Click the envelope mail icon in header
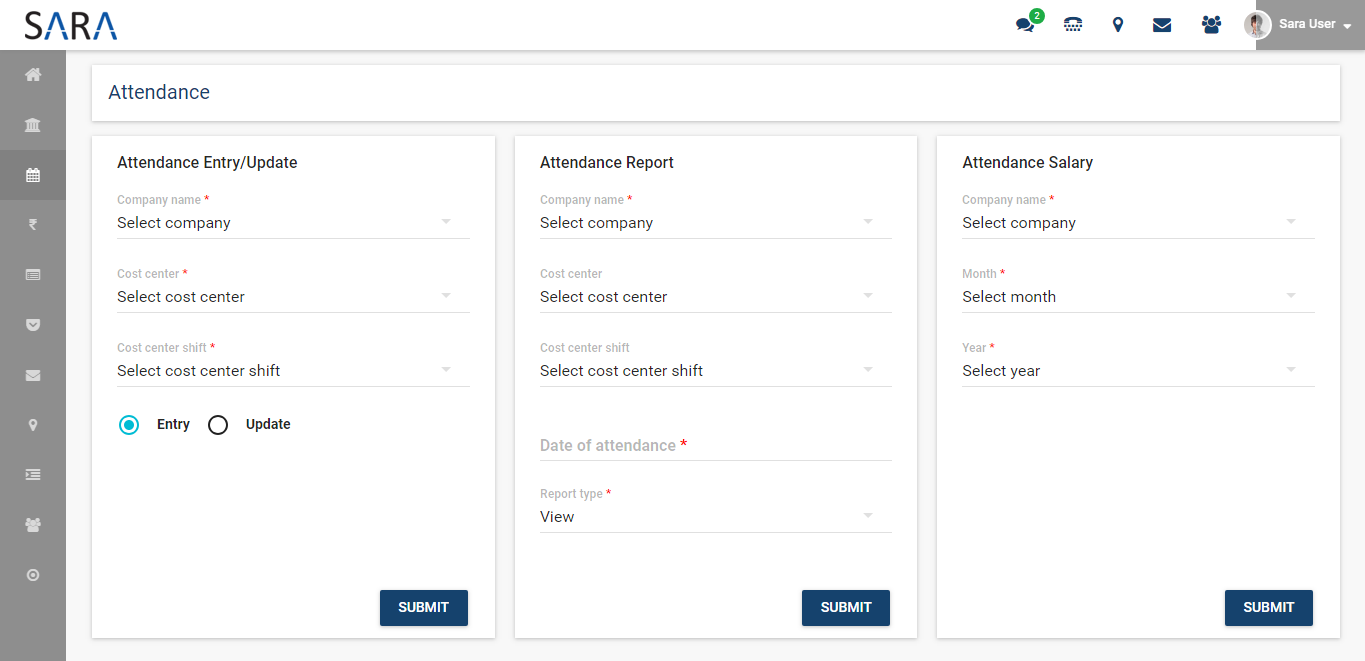This screenshot has height=661, width=1365. coord(1162,25)
